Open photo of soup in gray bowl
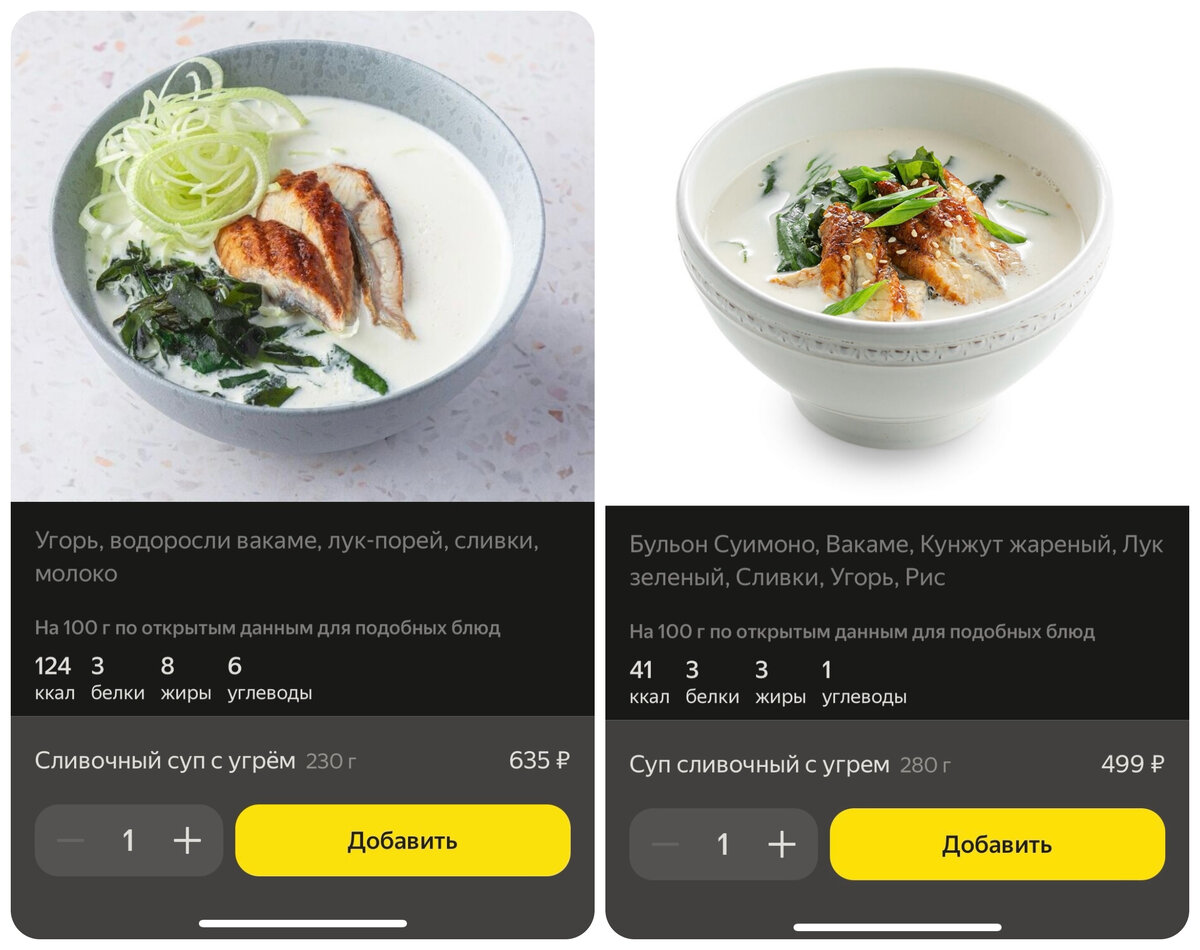Viewport: 1200px width, 950px height. (x=302, y=256)
